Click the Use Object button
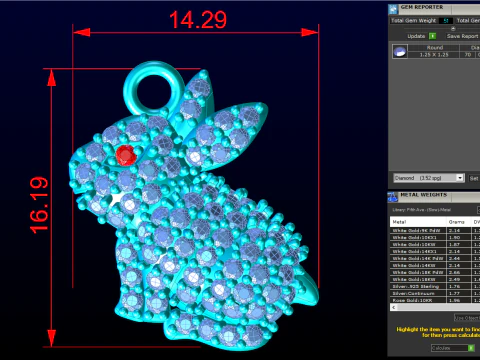 [467, 318]
